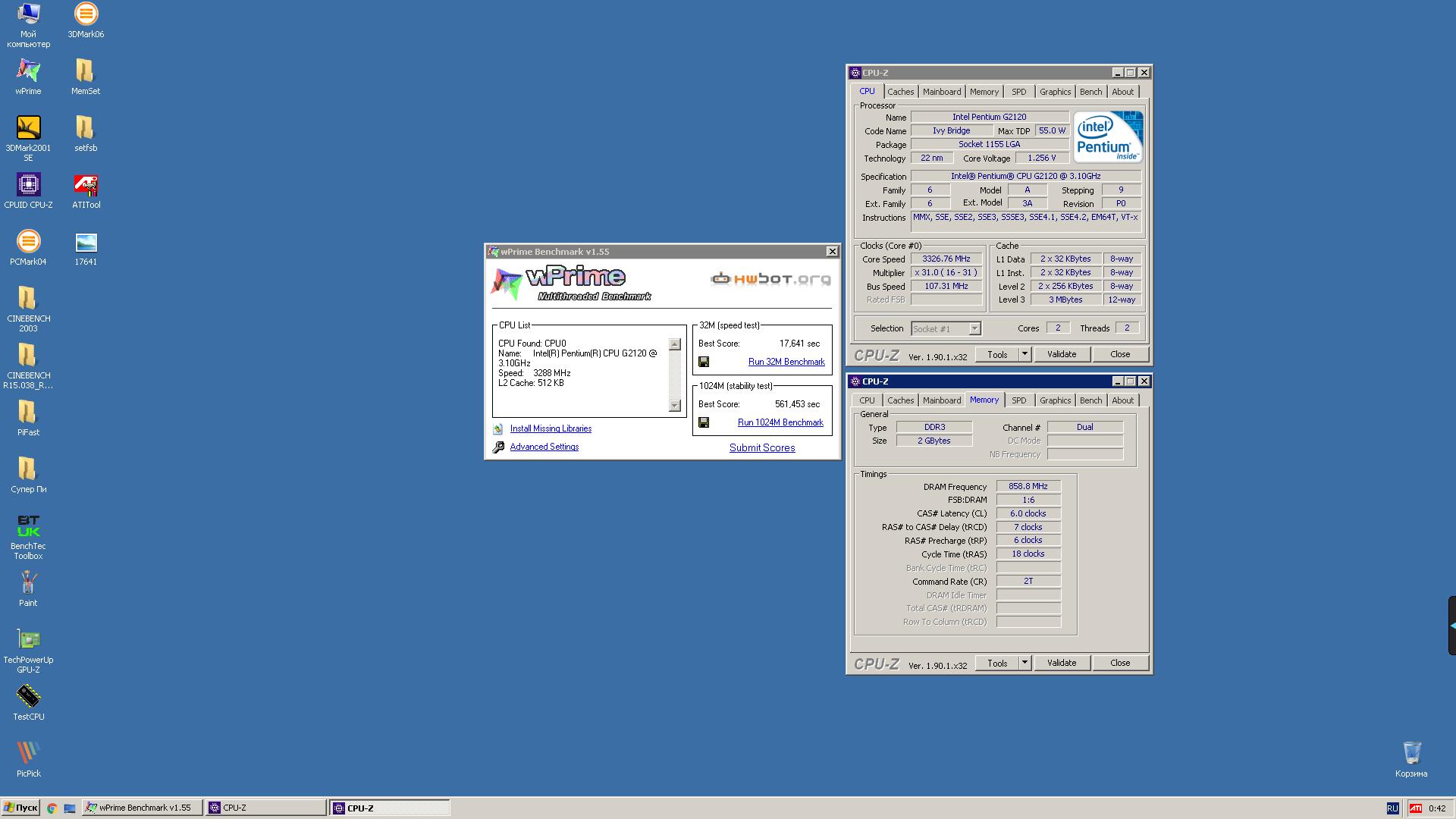
Task: Click the ATI tray icon in taskbar
Action: click(x=1415, y=808)
